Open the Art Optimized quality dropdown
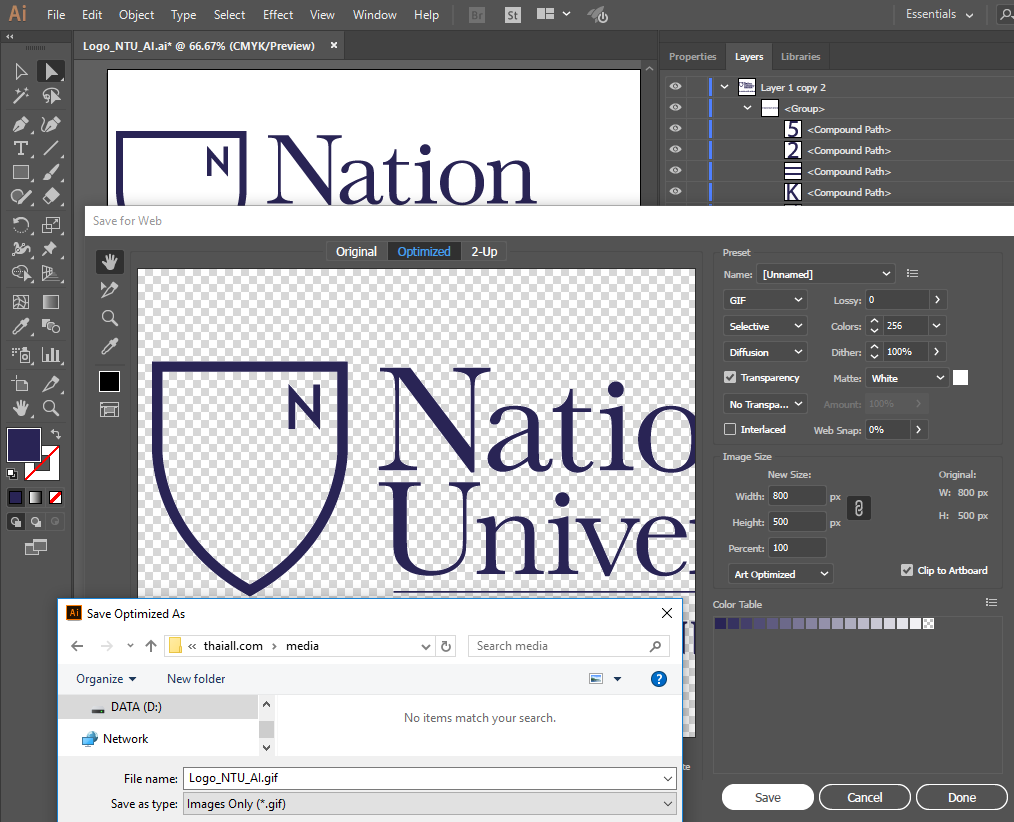The width and height of the screenshot is (1014, 822). 781,574
